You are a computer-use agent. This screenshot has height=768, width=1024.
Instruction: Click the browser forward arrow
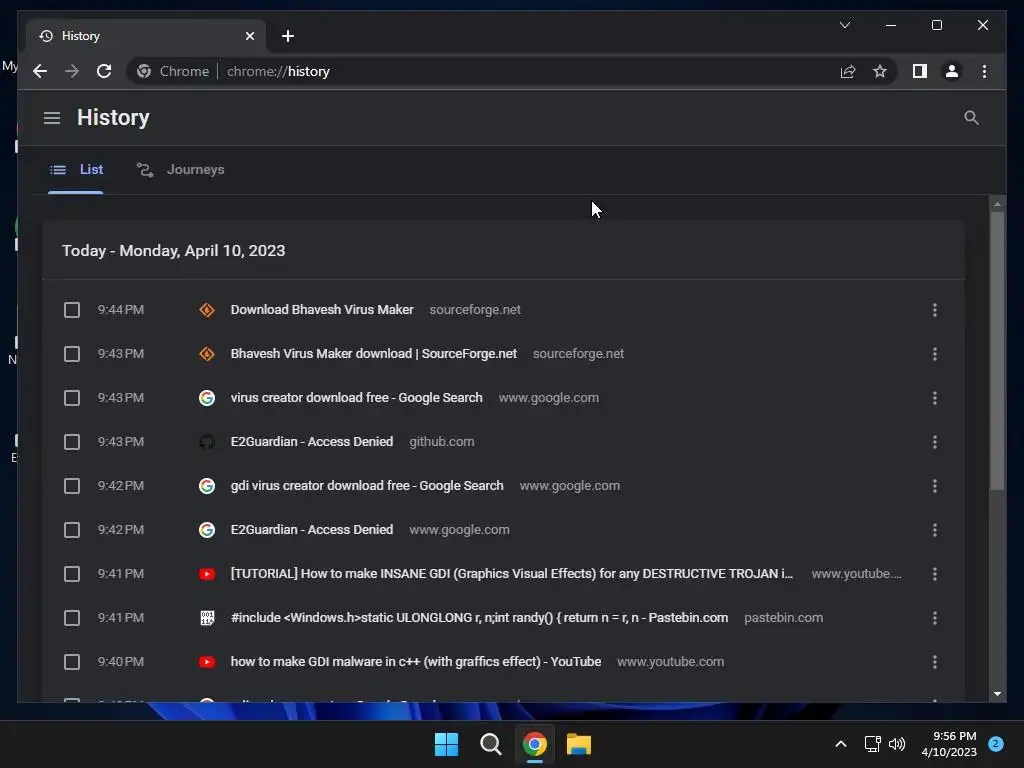[72, 71]
